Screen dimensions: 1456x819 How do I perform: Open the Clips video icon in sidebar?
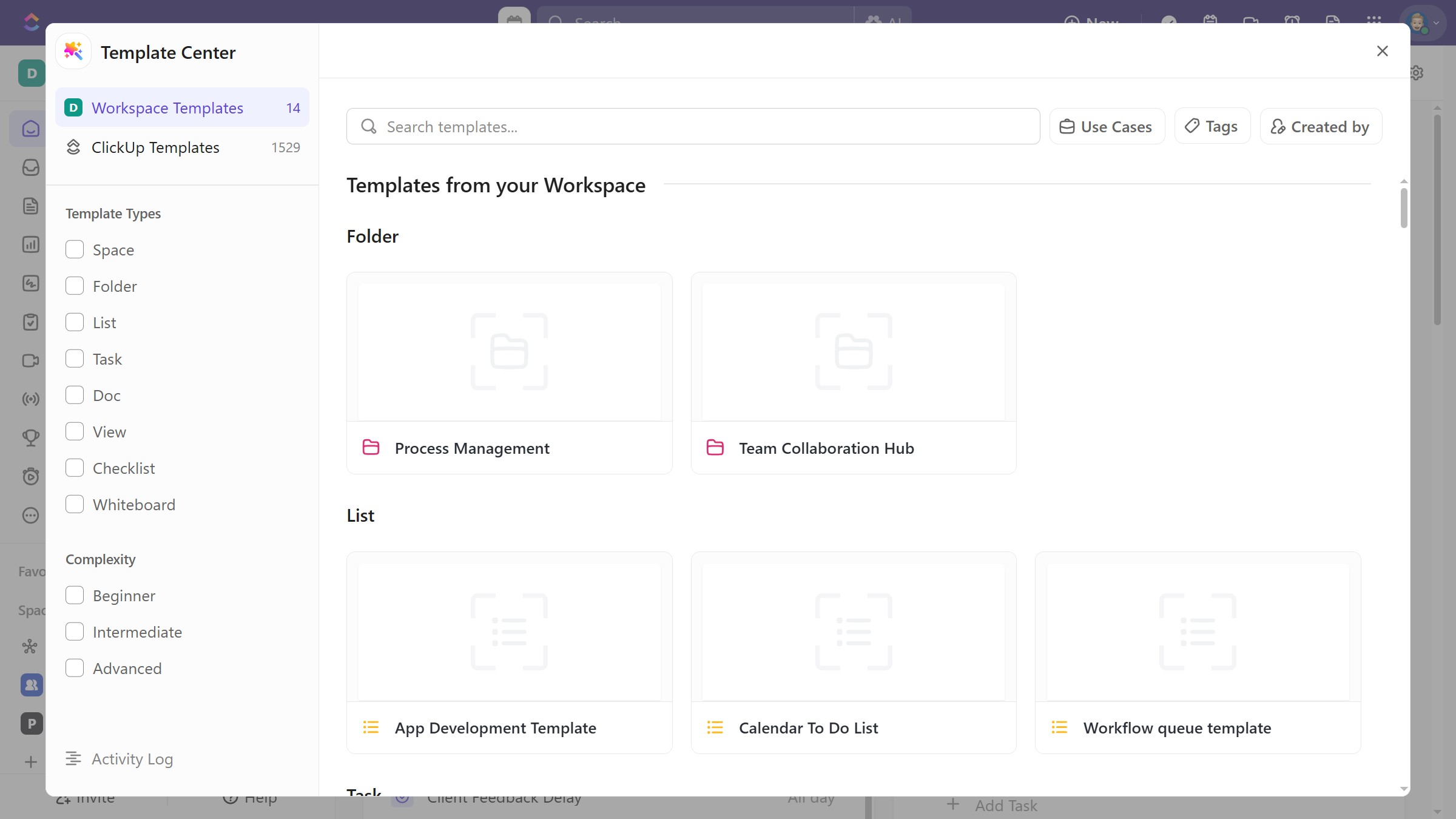30,361
